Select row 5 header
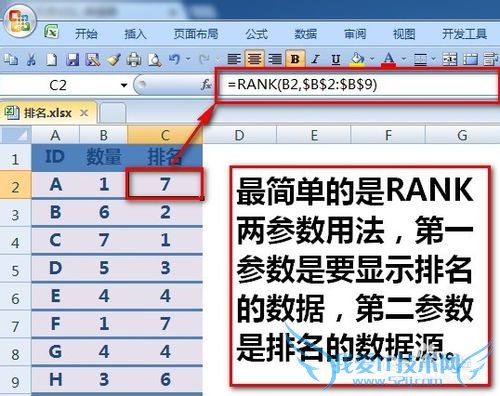 pyautogui.click(x=15, y=270)
